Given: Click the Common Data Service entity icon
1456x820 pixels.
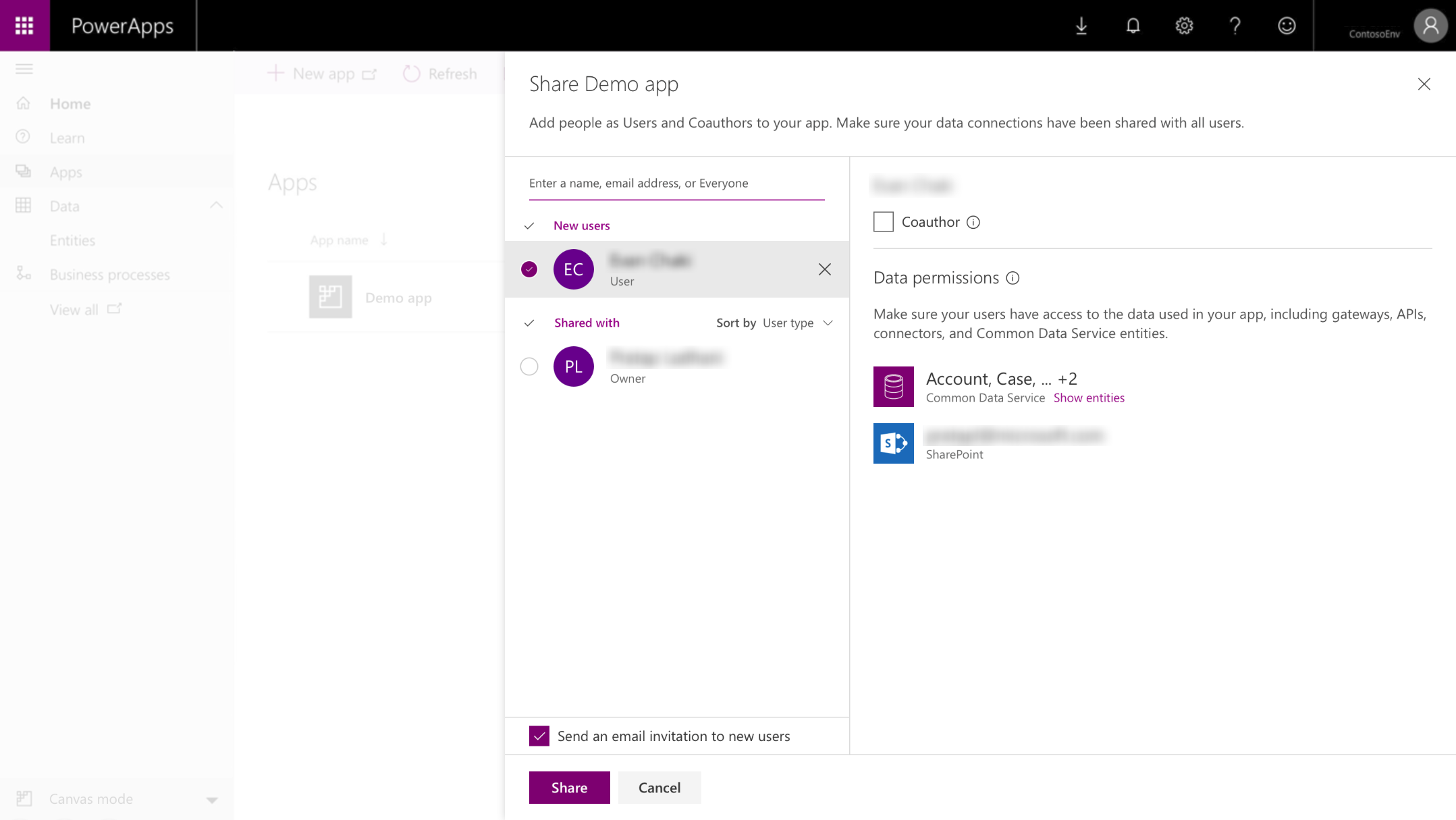Looking at the screenshot, I should pyautogui.click(x=893, y=386).
